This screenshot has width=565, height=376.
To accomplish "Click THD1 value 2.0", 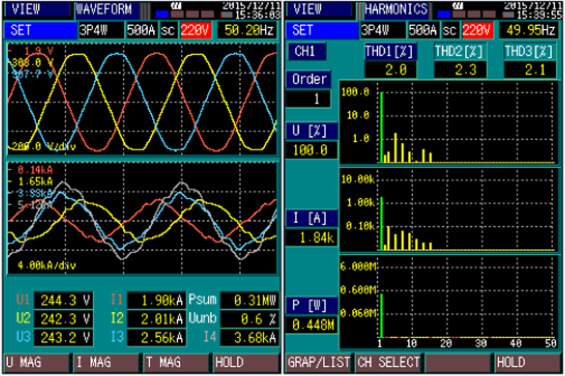I will pos(390,70).
